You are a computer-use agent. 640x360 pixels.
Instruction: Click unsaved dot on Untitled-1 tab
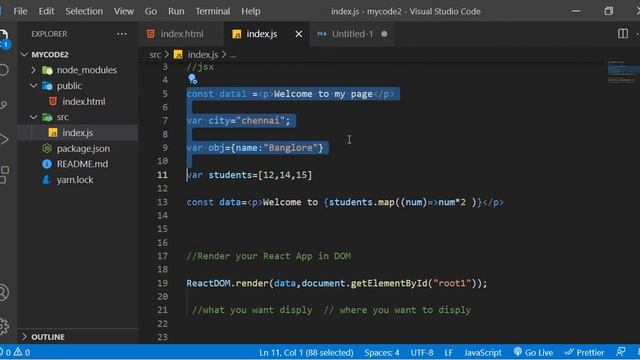(384, 34)
